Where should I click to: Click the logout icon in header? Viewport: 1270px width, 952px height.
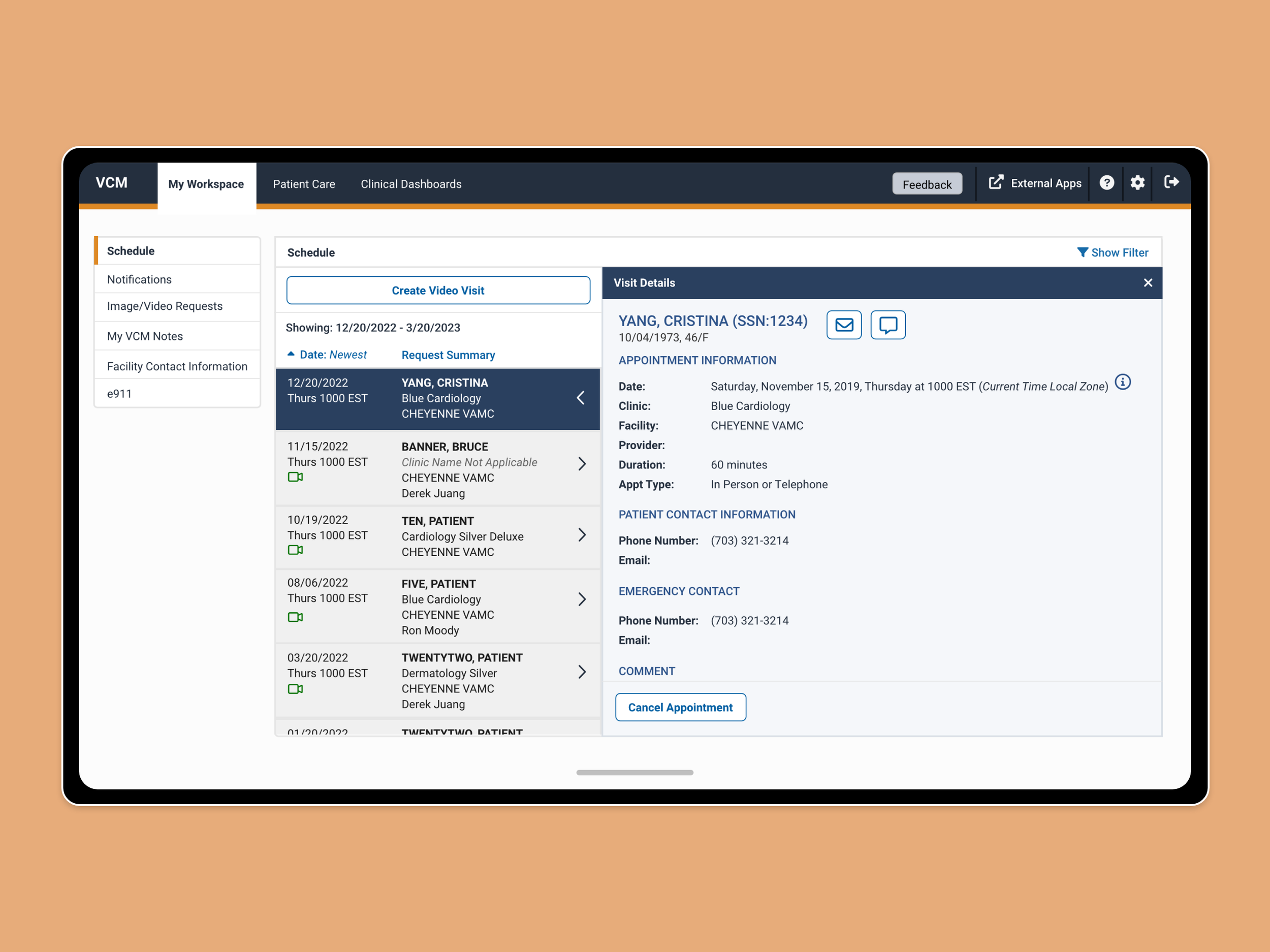click(x=1170, y=182)
